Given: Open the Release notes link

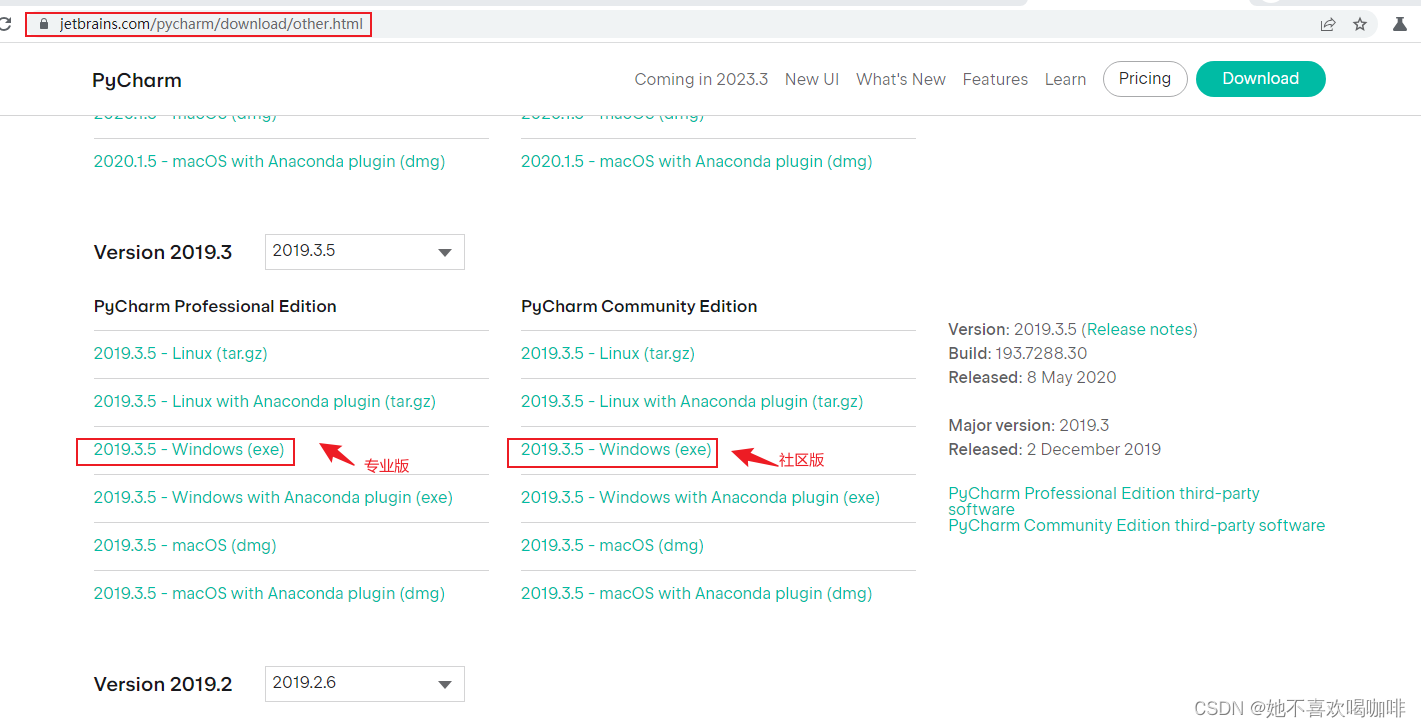Looking at the screenshot, I should (x=1139, y=329).
